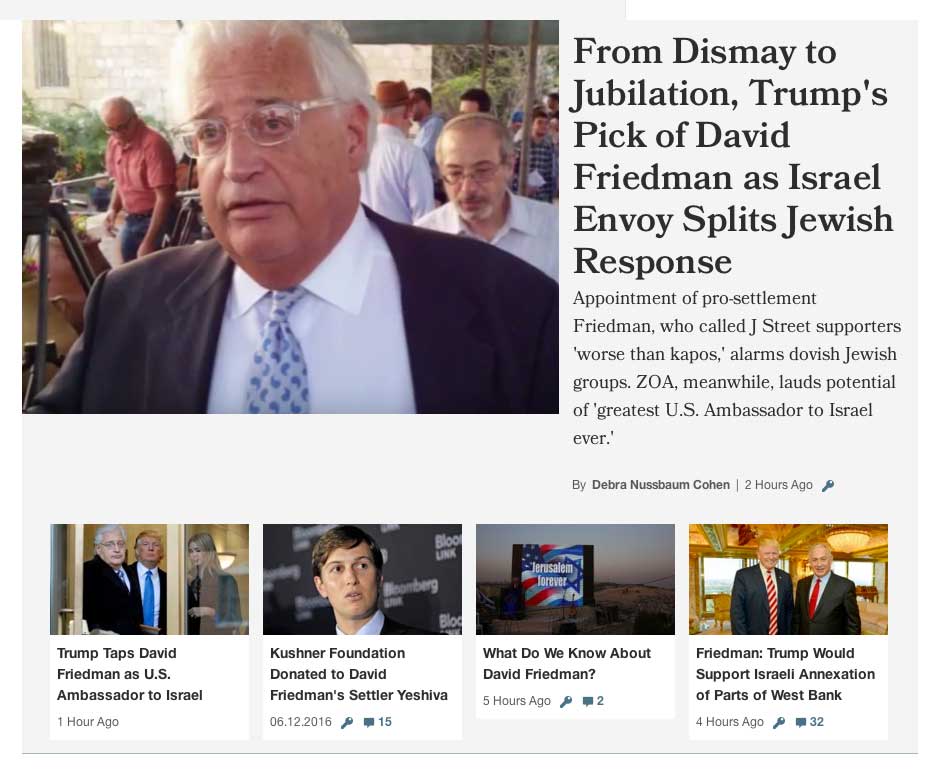The height and width of the screenshot is (771, 932).
Task: Open What Do We Know About David Friedman?
Action: pos(566,663)
